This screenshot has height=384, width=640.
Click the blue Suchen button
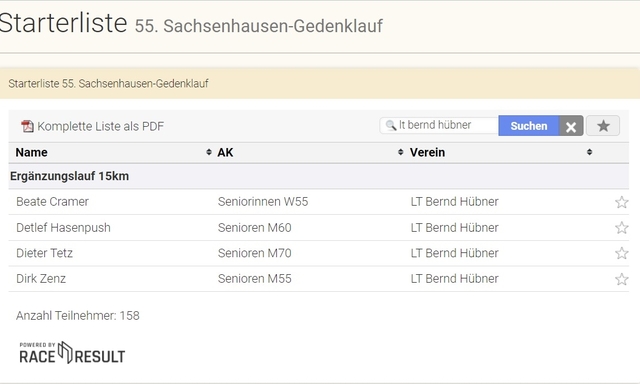529,126
